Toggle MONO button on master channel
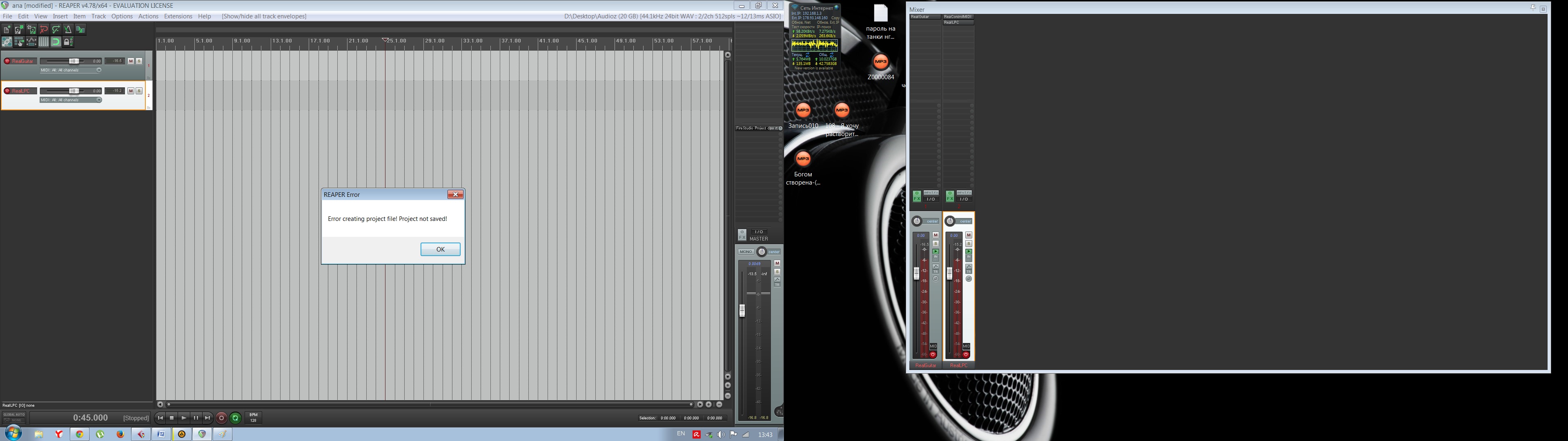Viewport: 1568px width, 441px height. [x=746, y=252]
